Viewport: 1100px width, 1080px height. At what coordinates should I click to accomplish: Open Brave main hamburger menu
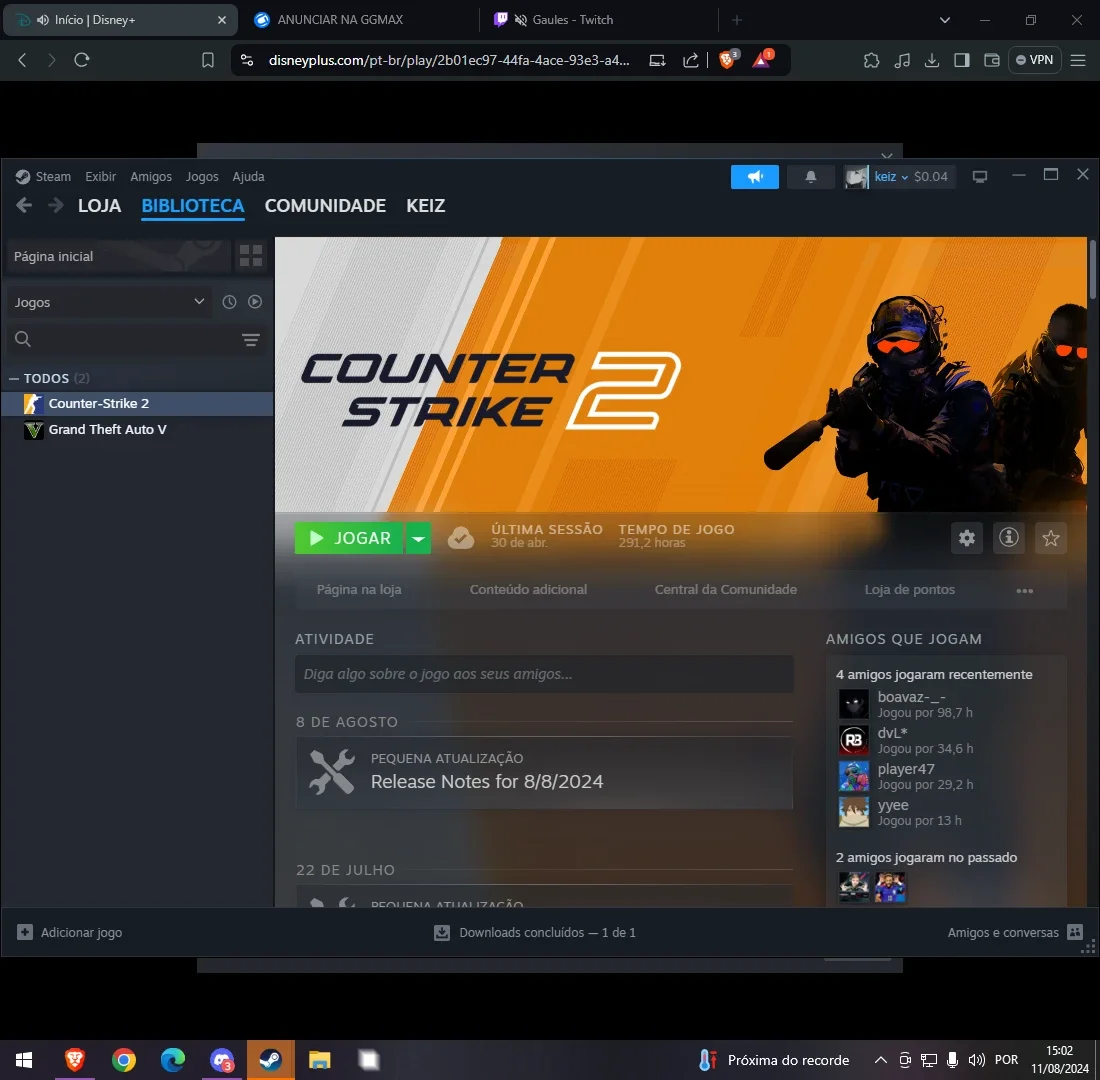(x=1079, y=60)
